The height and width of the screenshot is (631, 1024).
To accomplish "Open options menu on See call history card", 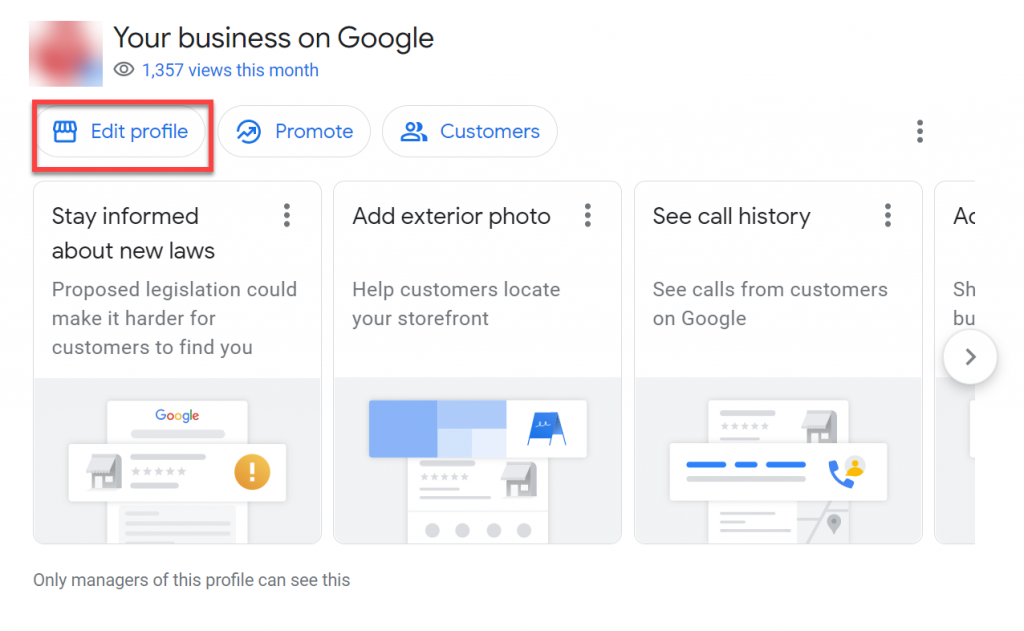I will click(888, 216).
